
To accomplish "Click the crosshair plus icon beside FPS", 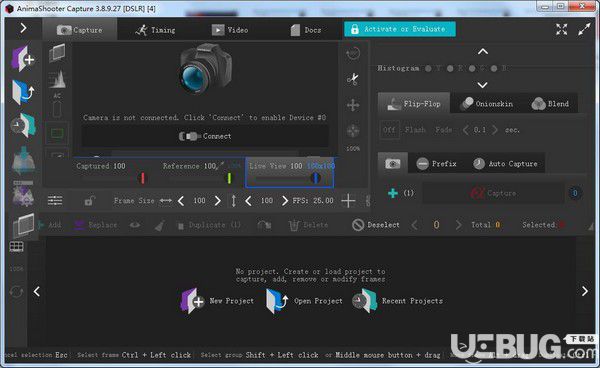I will click(348, 200).
